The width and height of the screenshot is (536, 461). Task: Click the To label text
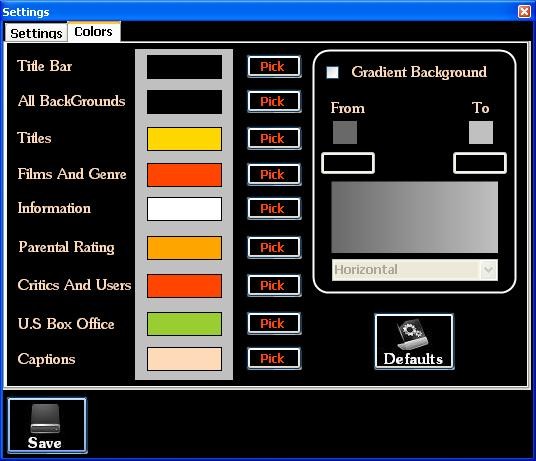point(481,108)
